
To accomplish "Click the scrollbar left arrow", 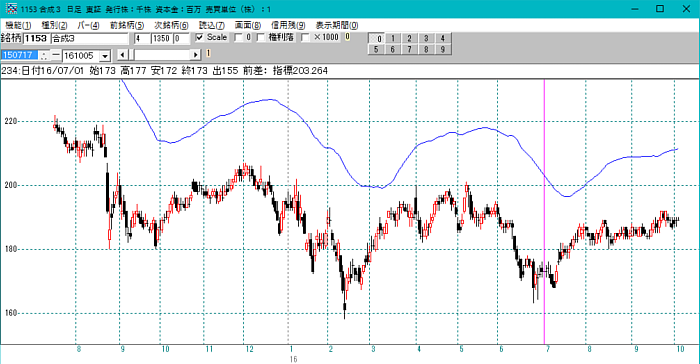I will (x=122, y=55).
